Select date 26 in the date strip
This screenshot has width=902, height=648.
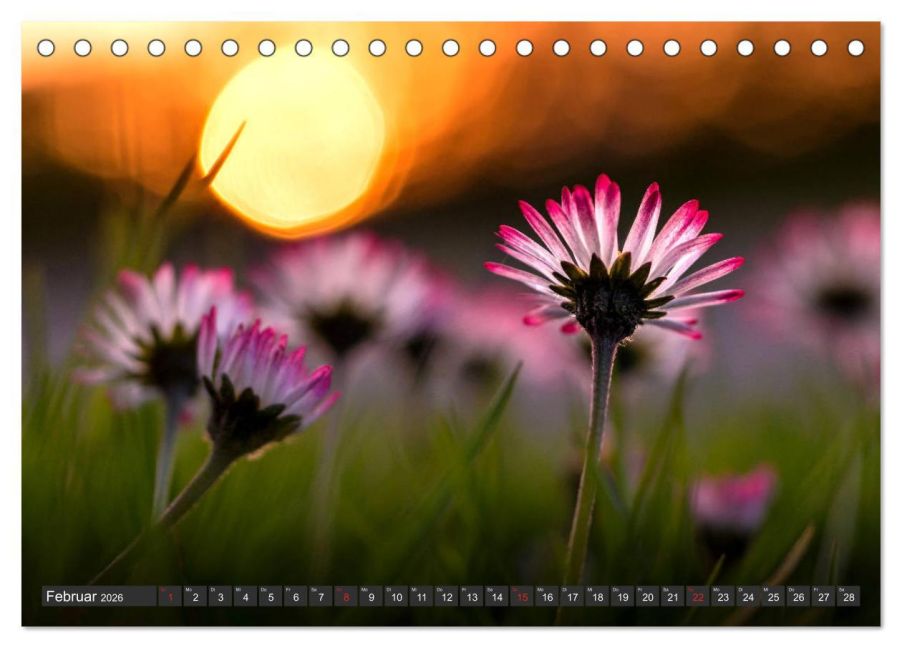pos(798,596)
